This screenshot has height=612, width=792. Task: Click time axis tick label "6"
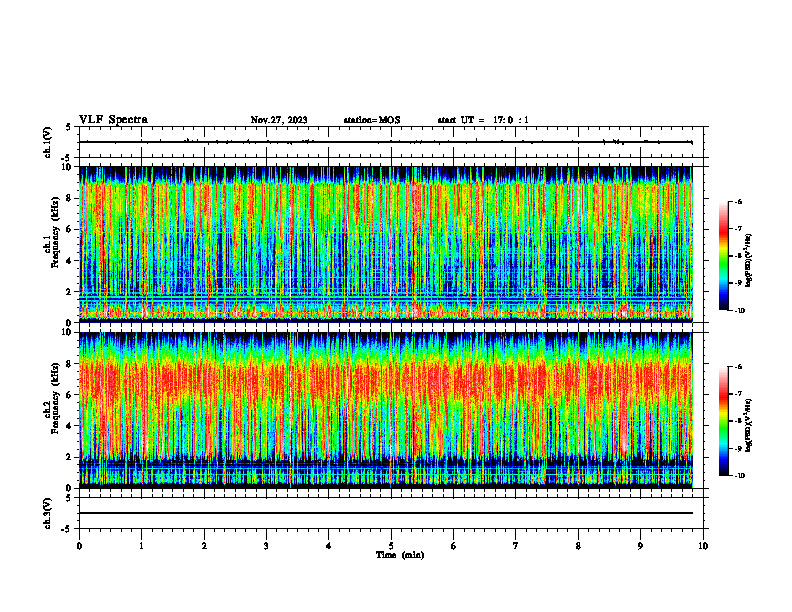454,546
